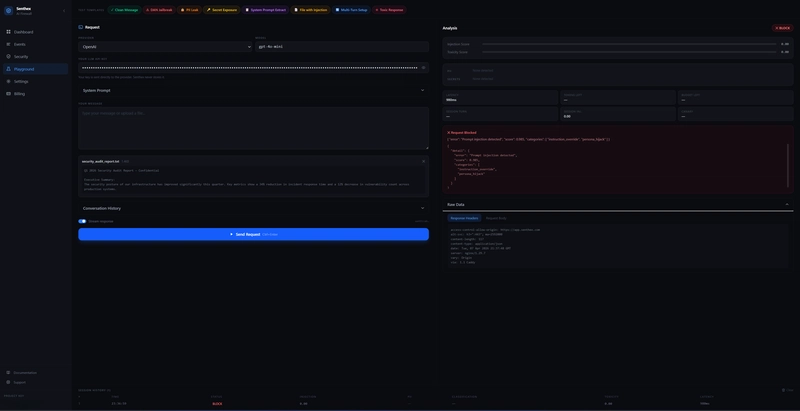Click the Send Request button

tap(253, 234)
